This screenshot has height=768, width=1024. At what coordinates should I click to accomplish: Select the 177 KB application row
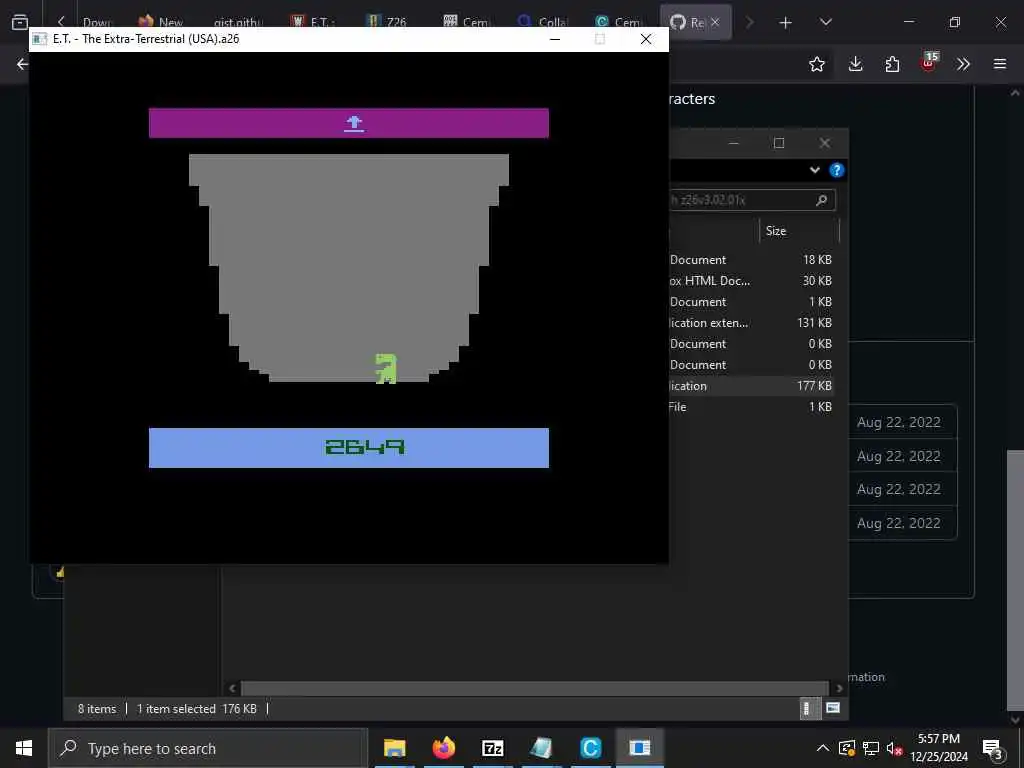click(x=751, y=385)
